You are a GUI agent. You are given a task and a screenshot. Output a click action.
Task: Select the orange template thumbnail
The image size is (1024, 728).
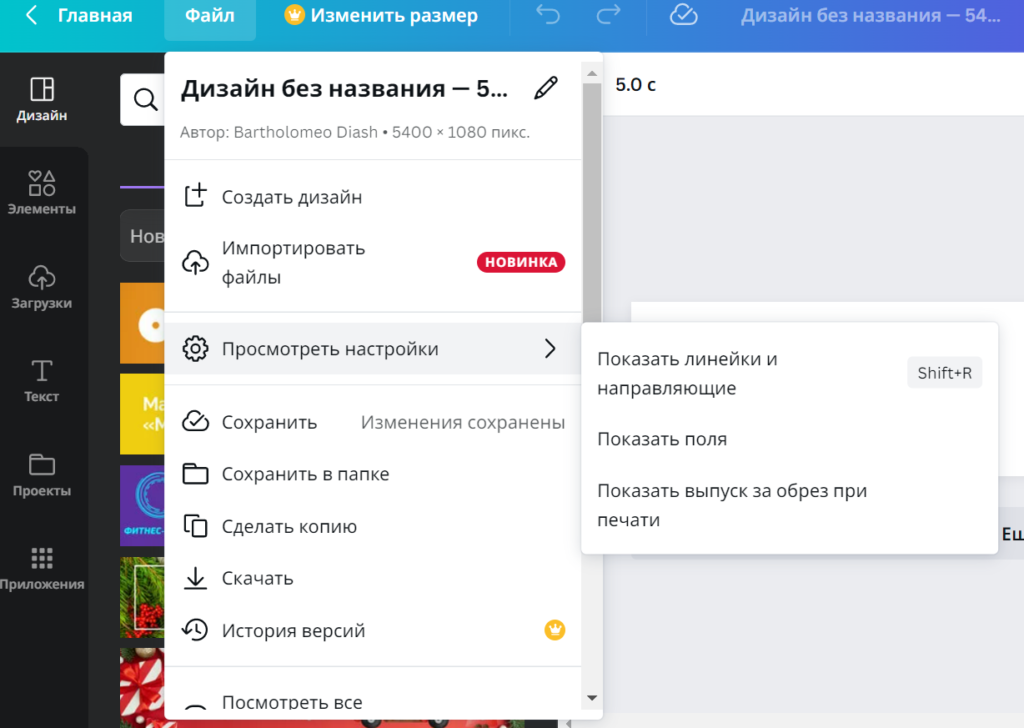[x=141, y=322]
